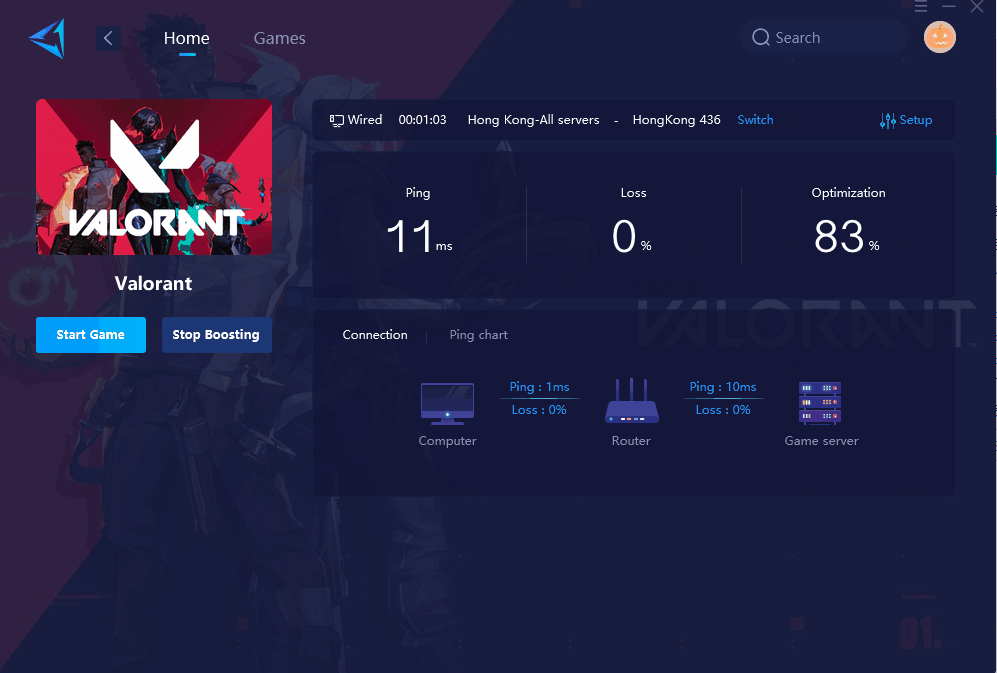997x673 pixels.
Task: Select the Connection tab
Action: click(x=375, y=335)
